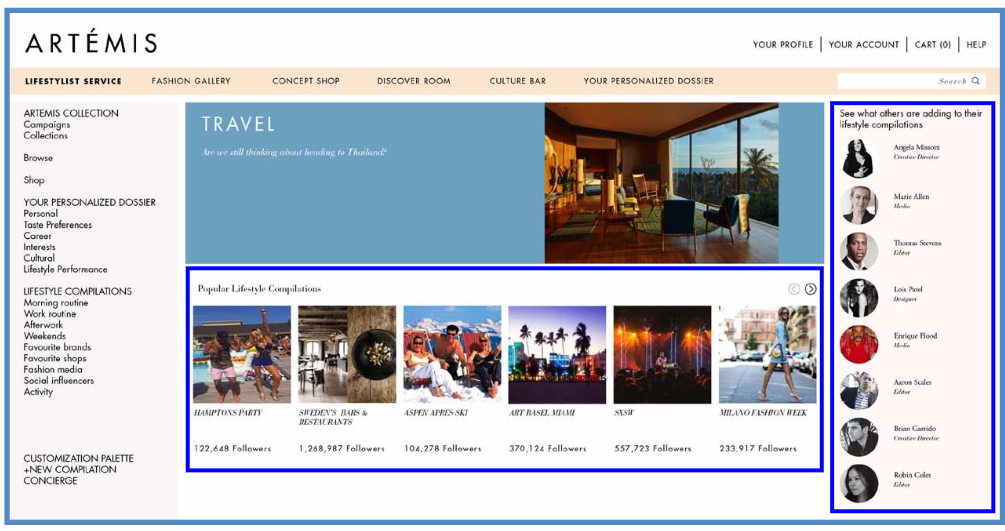Click Shop in the sidebar
1005x531 pixels.
[x=34, y=180]
